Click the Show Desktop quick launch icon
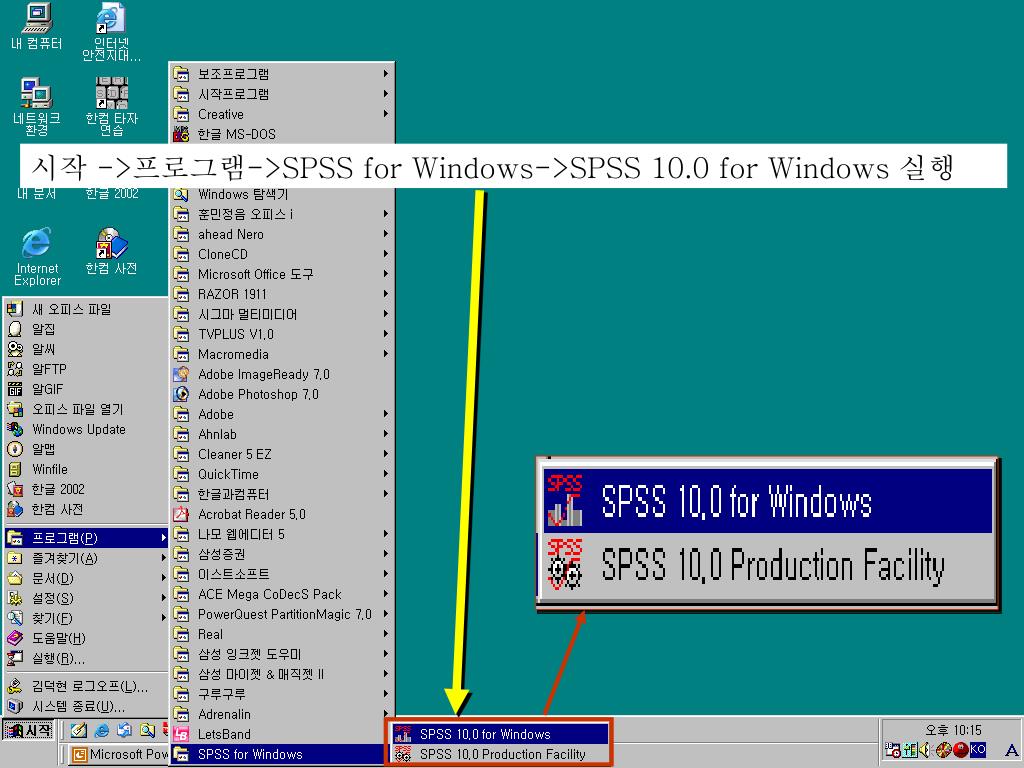Image resolution: width=1024 pixels, height=768 pixels. coord(79,730)
